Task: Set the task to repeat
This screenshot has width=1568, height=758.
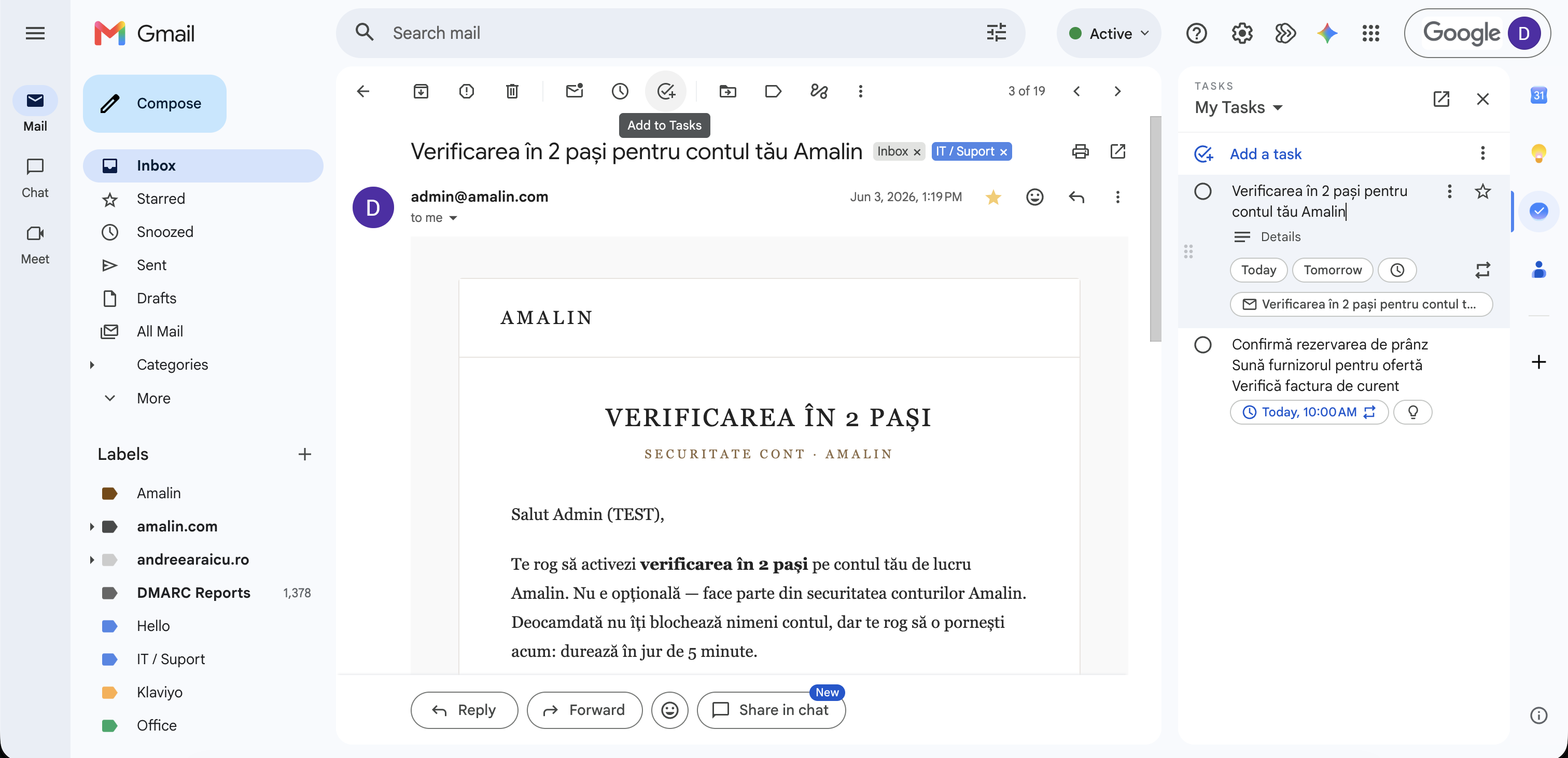Action: coord(1482,270)
